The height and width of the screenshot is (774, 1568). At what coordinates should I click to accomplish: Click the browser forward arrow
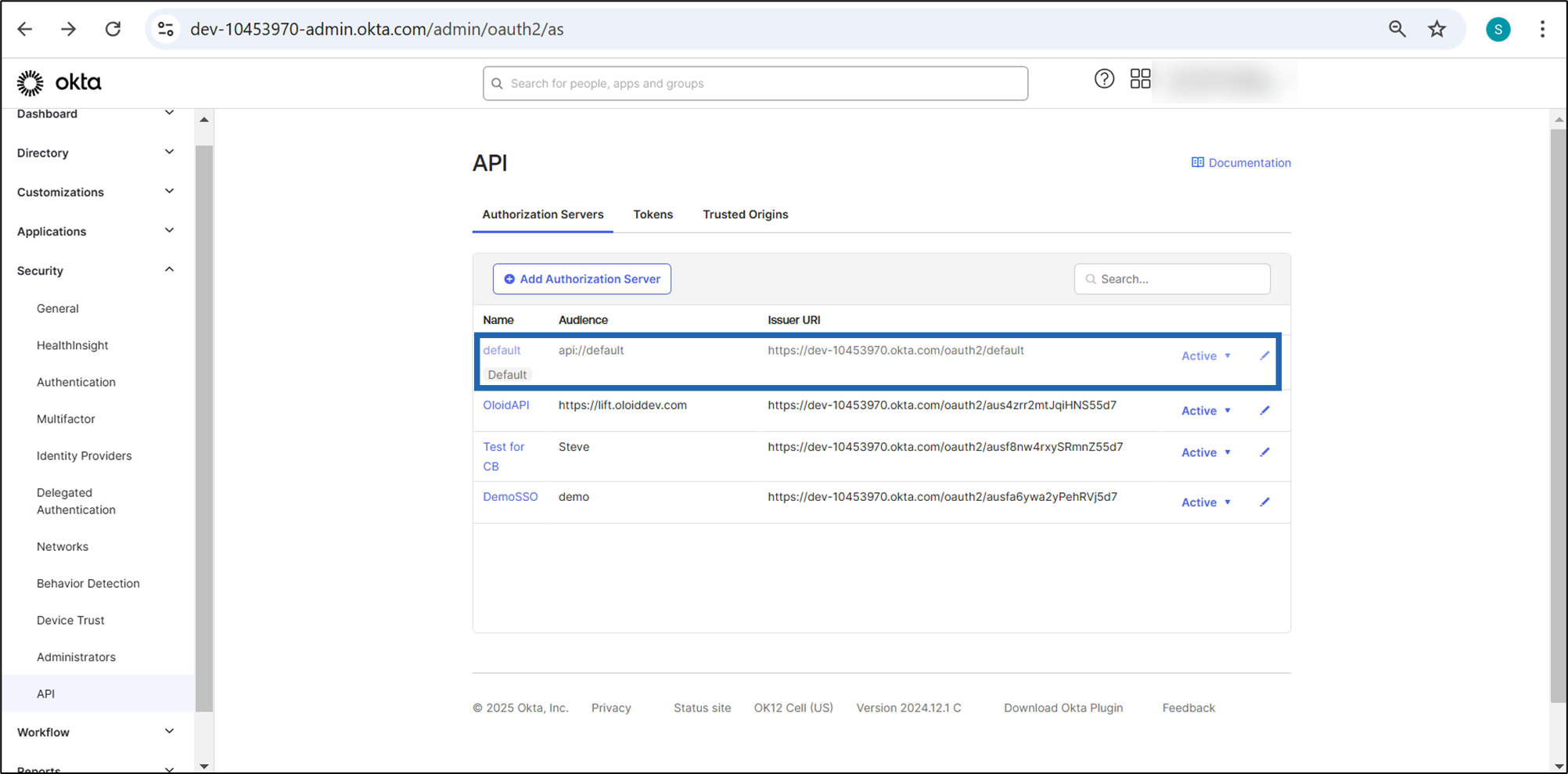pos(69,29)
